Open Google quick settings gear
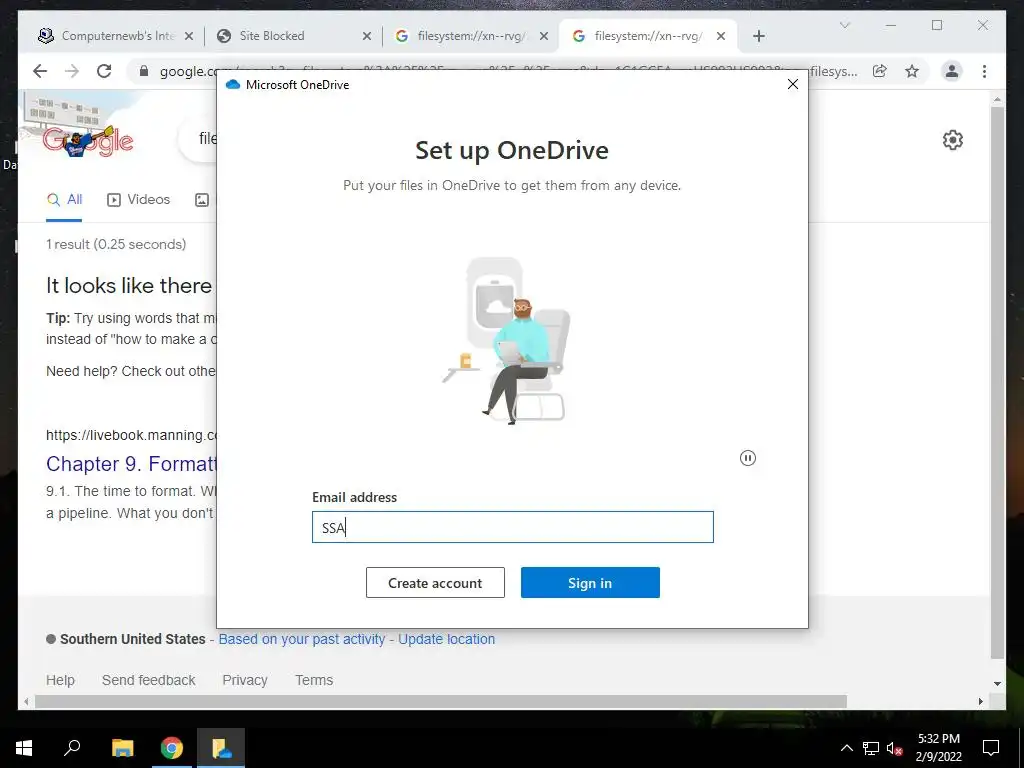The image size is (1024, 768). [953, 139]
